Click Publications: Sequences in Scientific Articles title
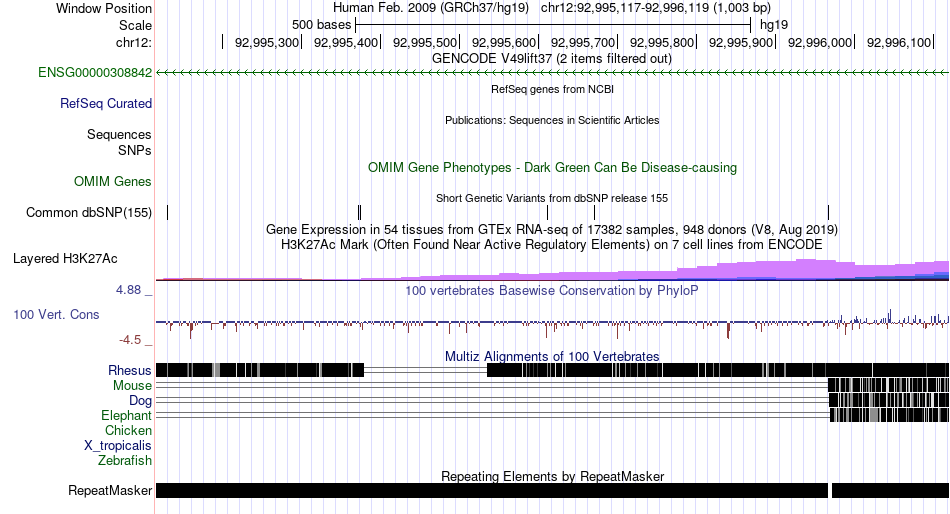950x514 pixels. [x=552, y=120]
